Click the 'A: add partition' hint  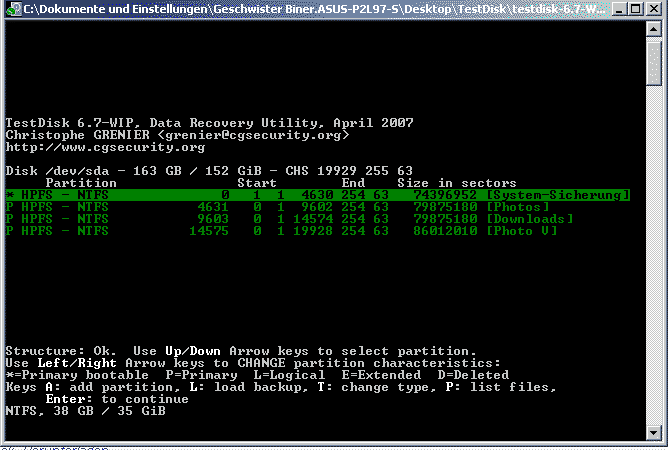113,387
